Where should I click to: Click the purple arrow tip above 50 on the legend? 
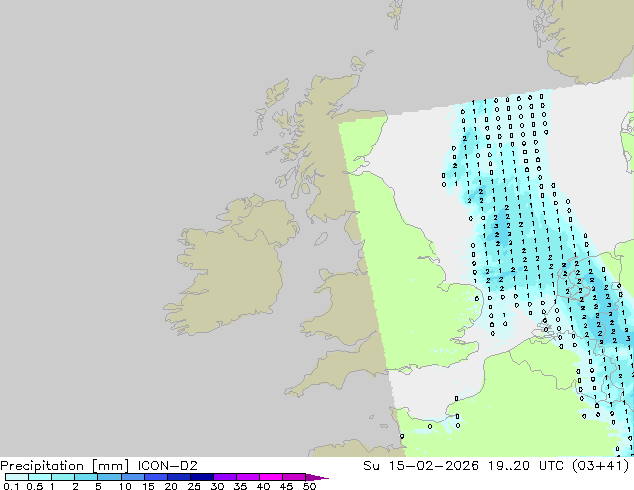tap(317, 477)
